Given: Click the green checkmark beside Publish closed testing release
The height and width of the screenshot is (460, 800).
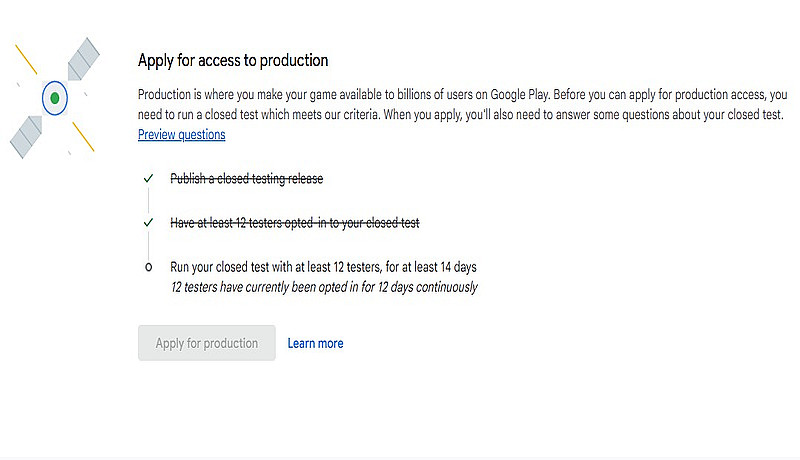Looking at the screenshot, I should tap(148, 178).
